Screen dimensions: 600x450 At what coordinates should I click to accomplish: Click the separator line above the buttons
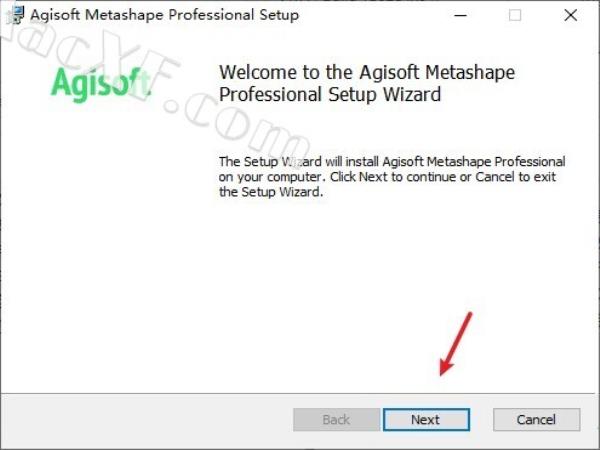(x=298, y=393)
